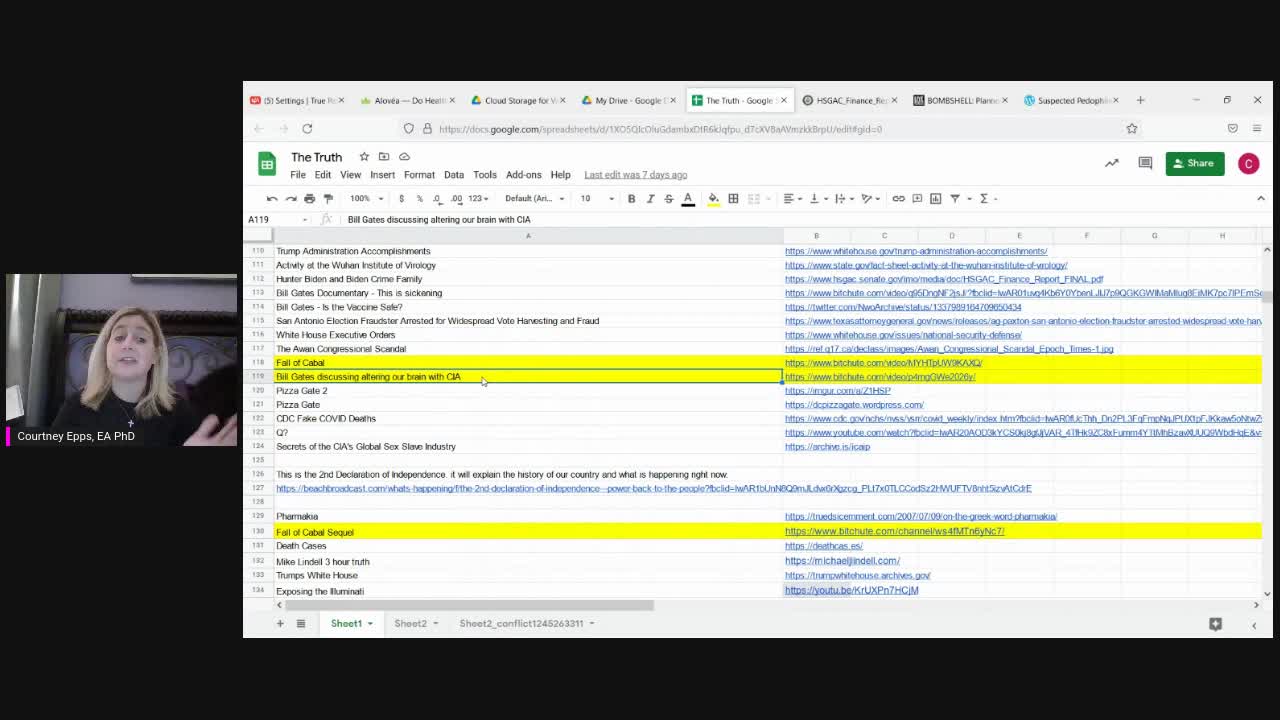This screenshot has height=720, width=1280.
Task: Insert a link using the chain icon
Action: (x=898, y=198)
